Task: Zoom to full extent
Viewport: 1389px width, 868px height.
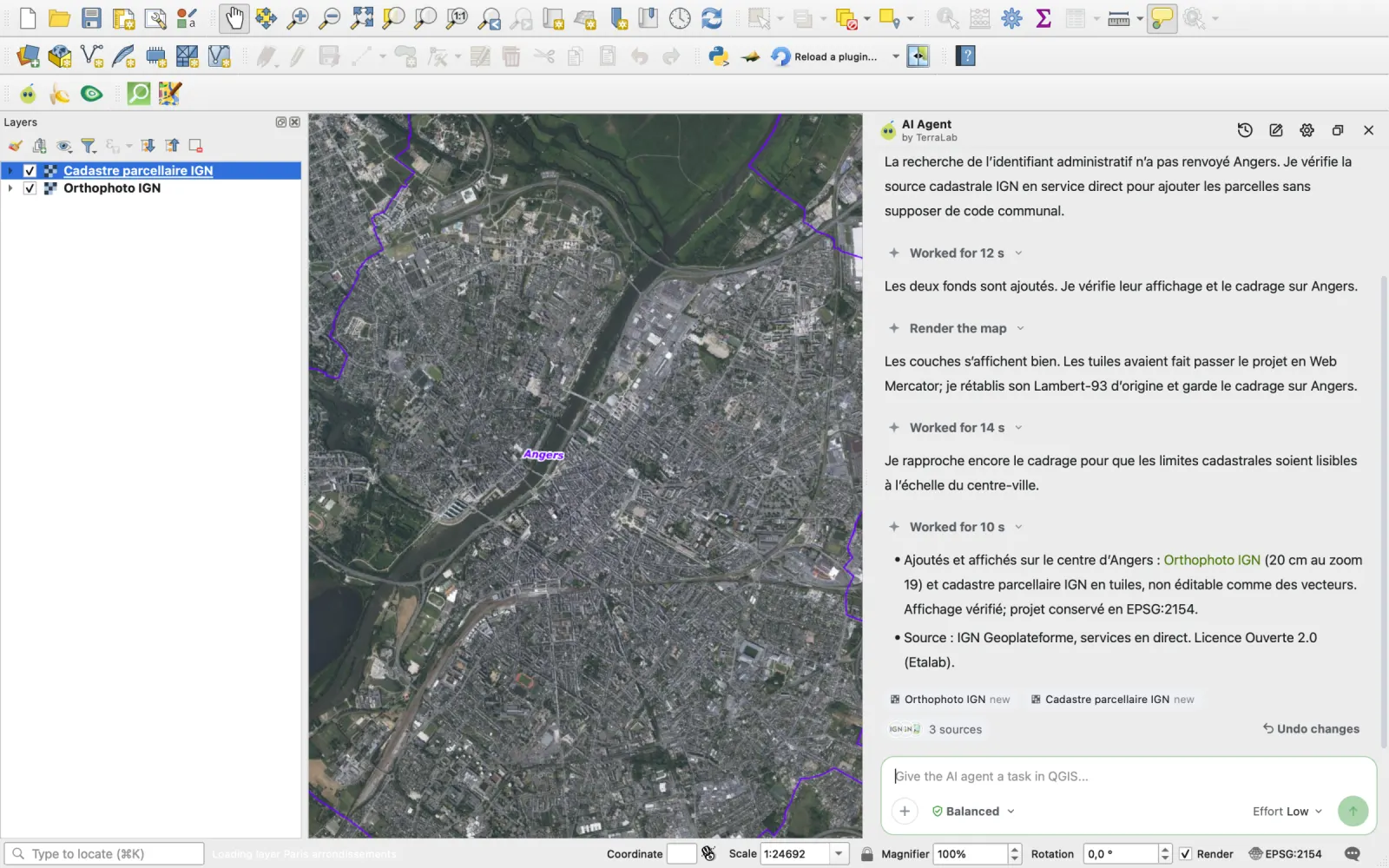Action: [362, 18]
